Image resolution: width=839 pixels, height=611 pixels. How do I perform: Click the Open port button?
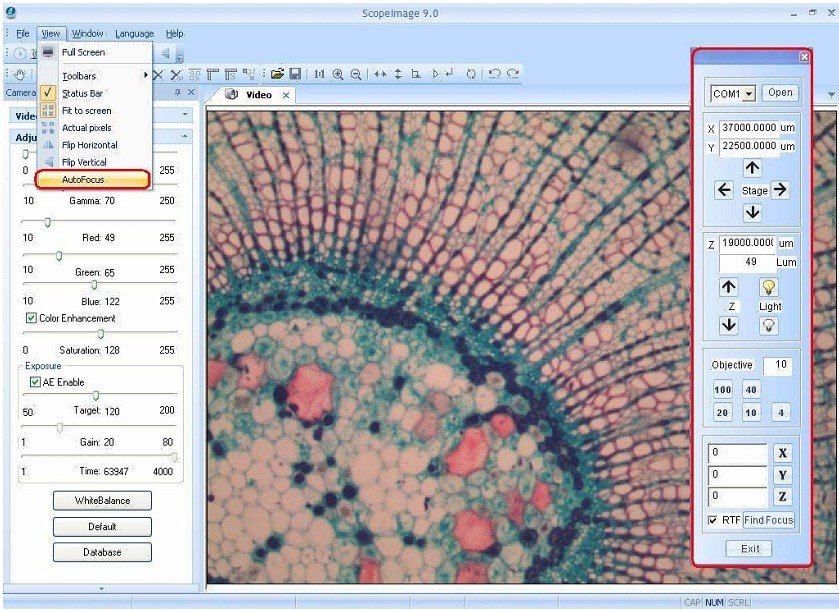tap(780, 93)
